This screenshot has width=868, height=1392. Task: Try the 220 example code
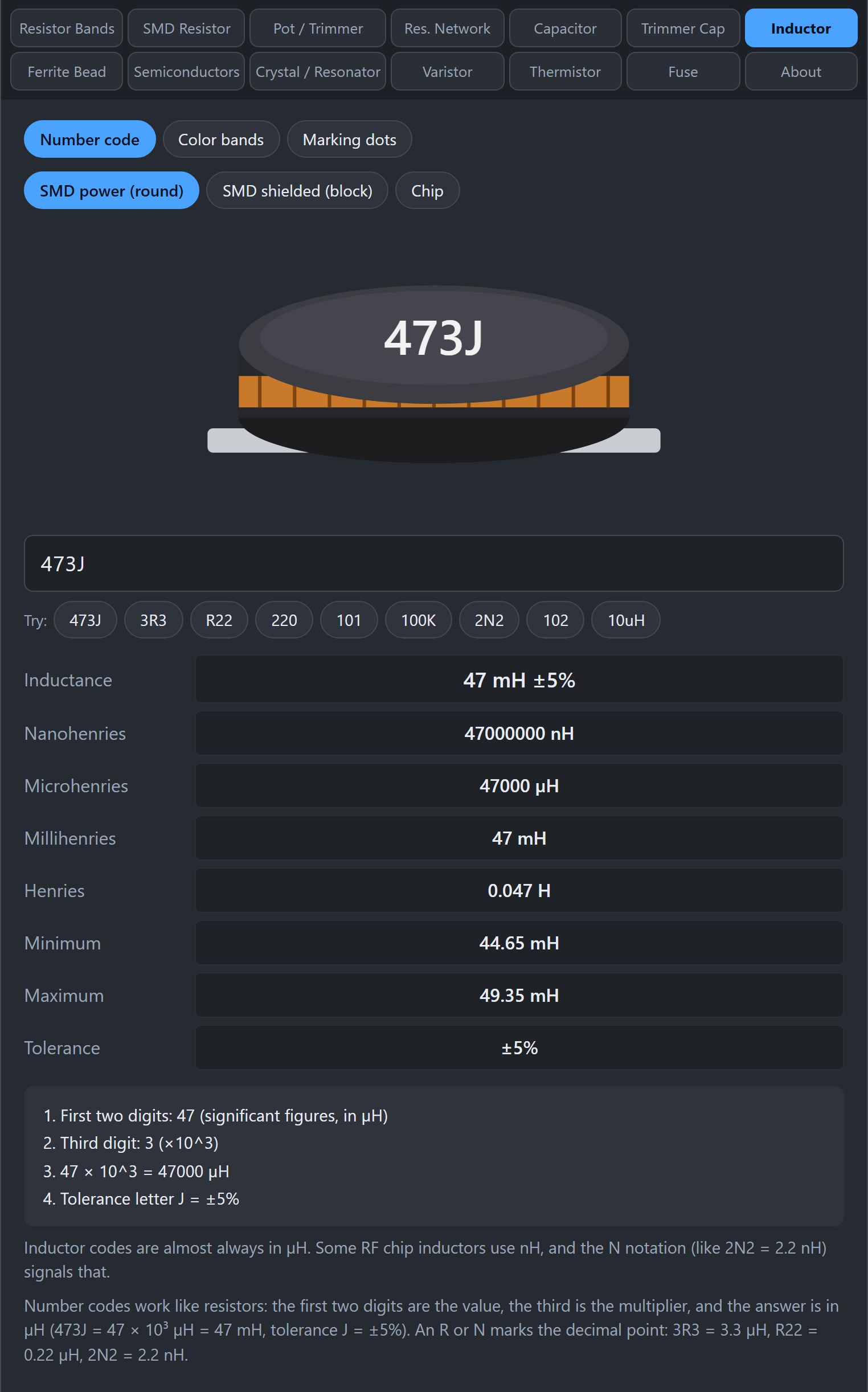point(284,620)
